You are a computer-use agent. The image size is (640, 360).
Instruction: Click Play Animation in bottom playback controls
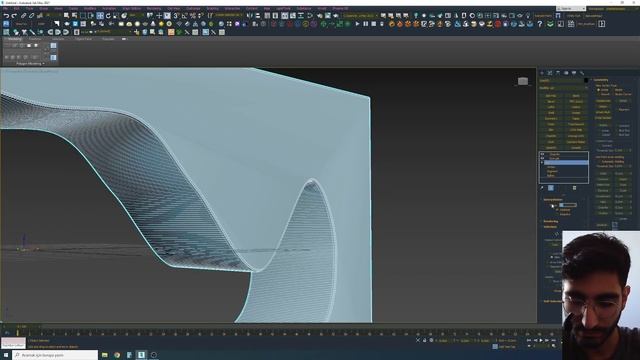click(542, 340)
